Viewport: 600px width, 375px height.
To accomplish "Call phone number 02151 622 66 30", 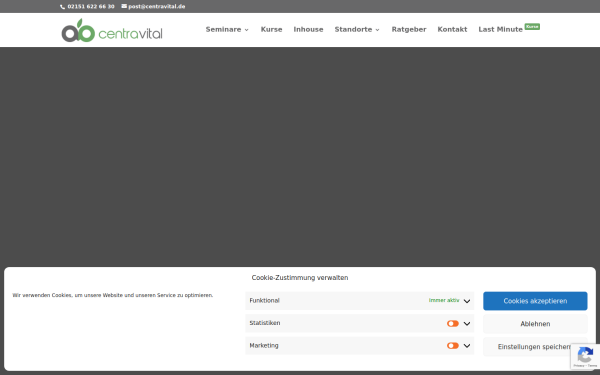I will [91, 7].
